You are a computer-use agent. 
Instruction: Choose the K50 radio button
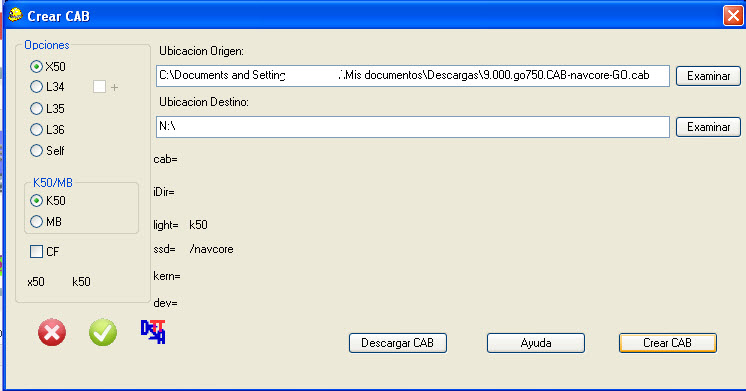[x=36, y=201]
